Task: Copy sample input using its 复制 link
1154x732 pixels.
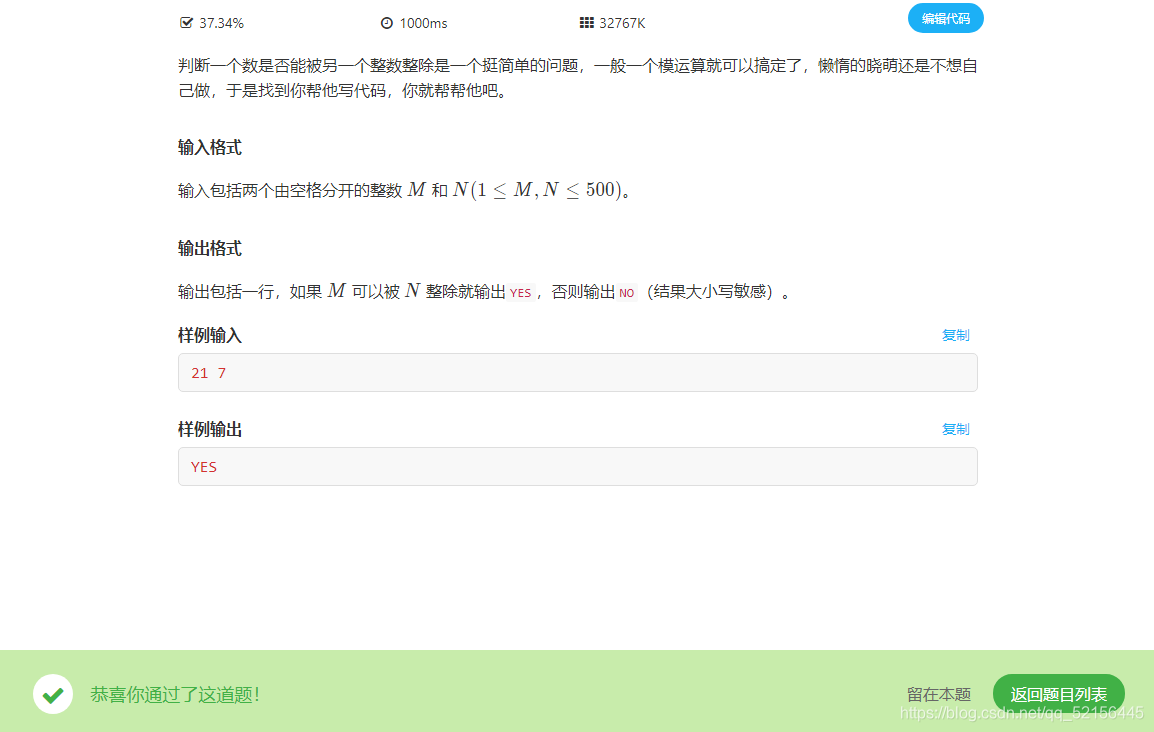Action: pos(955,335)
